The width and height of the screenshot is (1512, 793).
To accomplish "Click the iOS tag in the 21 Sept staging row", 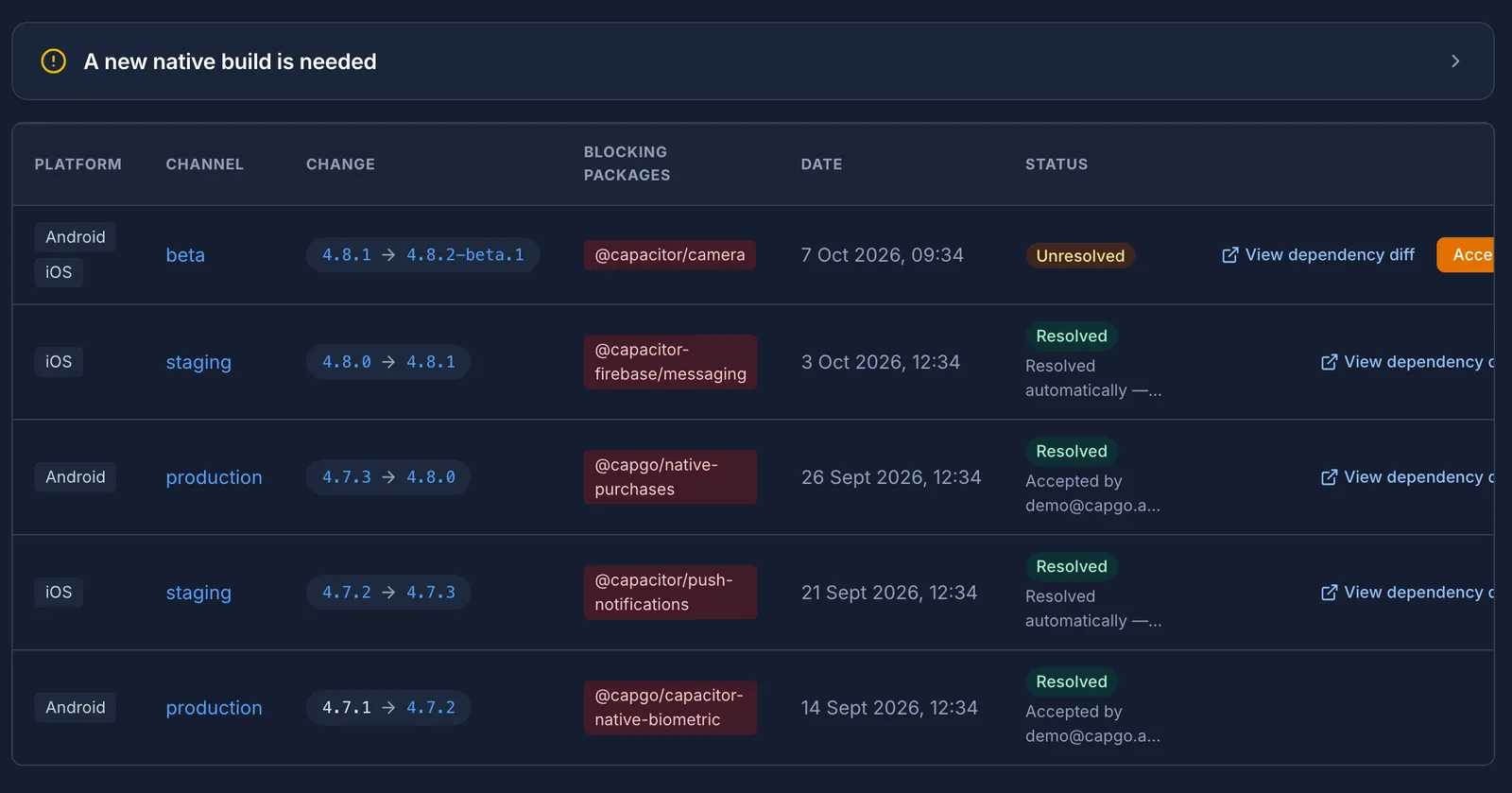I will (x=59, y=593).
